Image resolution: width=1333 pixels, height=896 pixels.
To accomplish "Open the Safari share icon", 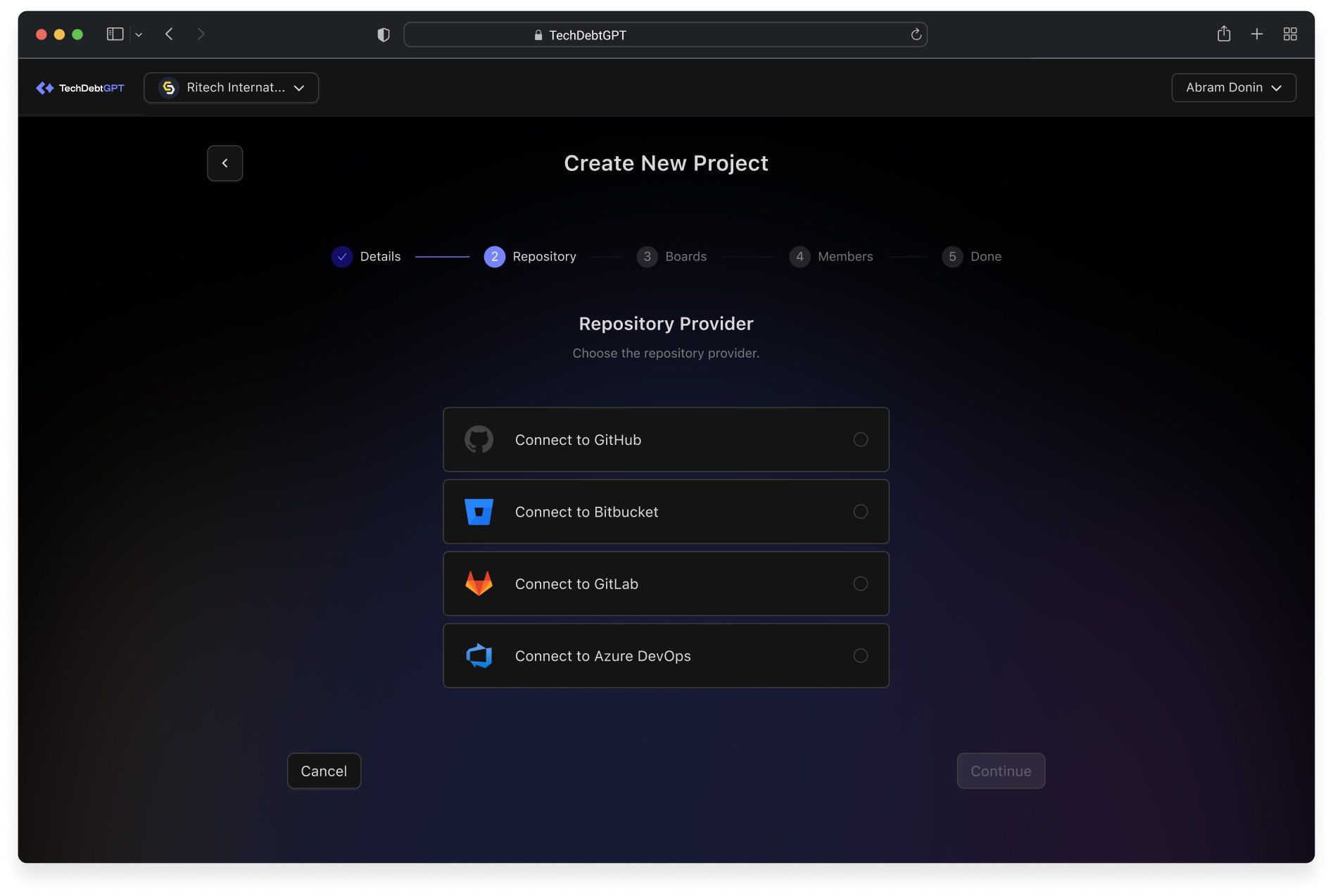I will point(1223,34).
